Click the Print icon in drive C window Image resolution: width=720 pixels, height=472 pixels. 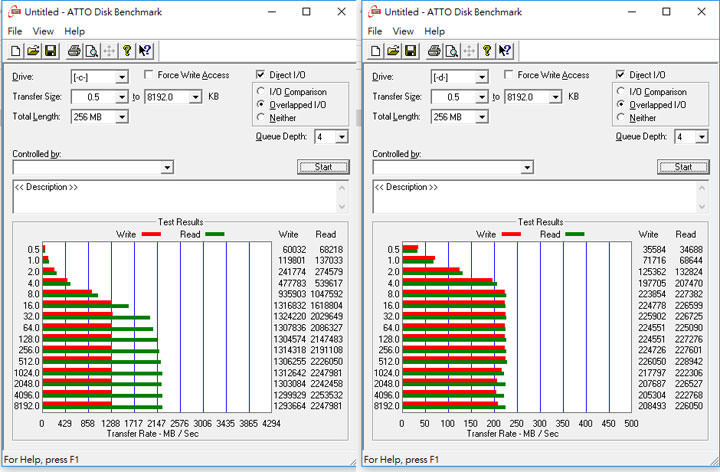click(73, 51)
